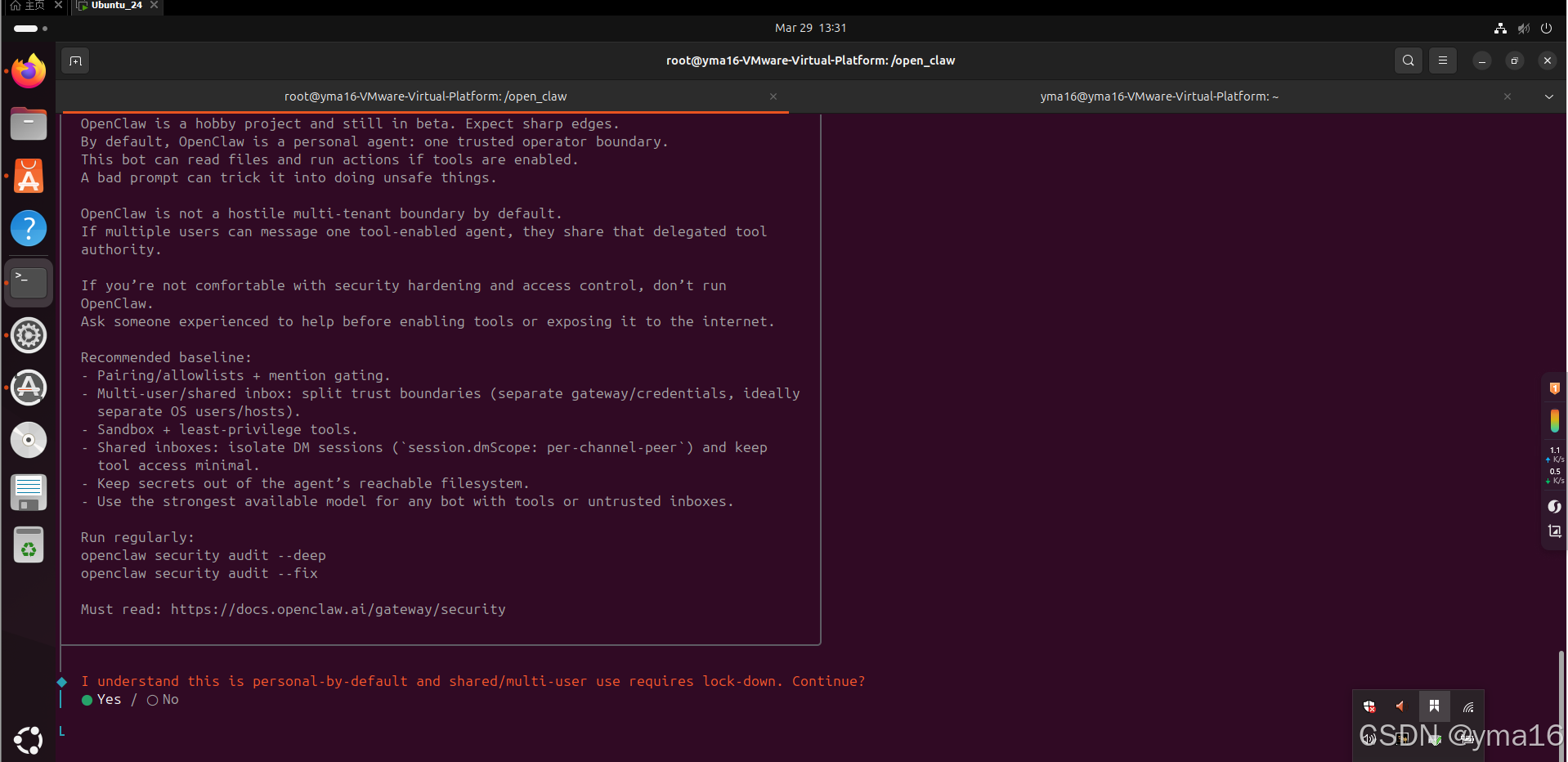Click the highlighted bookmark tray icon
1568x762 pixels.
(x=1434, y=706)
